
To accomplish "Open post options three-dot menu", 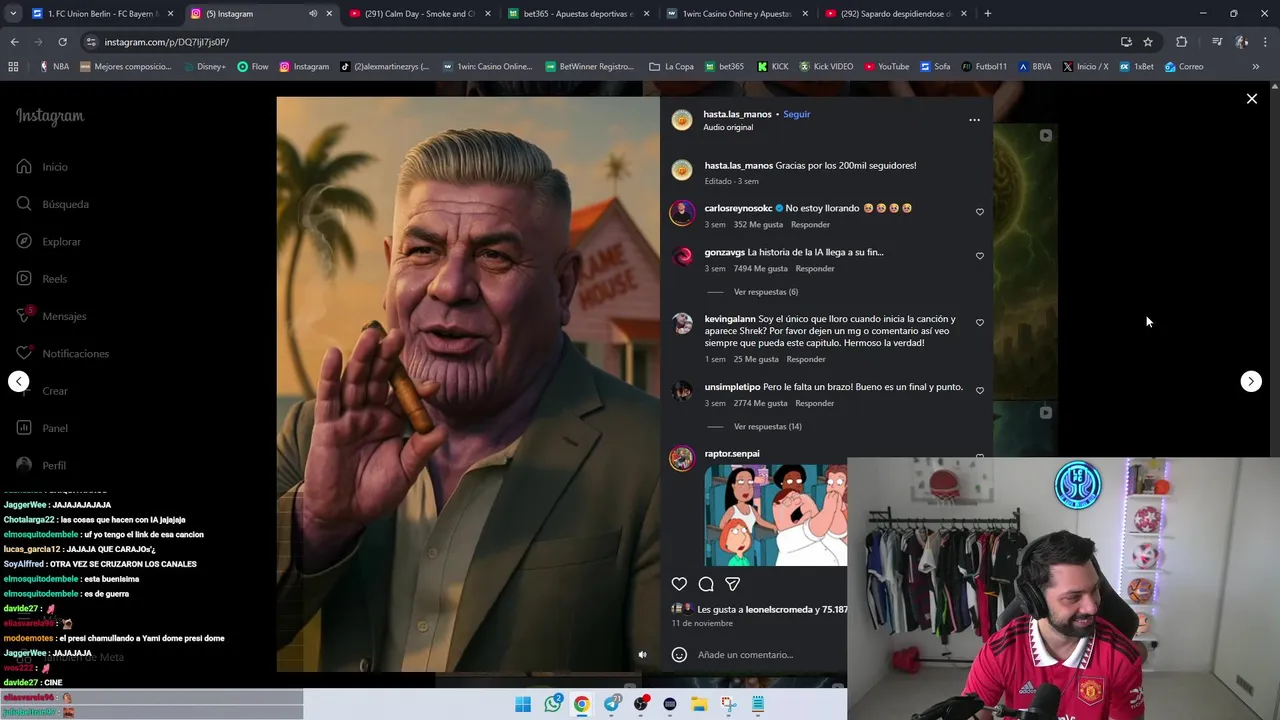I will 974,120.
